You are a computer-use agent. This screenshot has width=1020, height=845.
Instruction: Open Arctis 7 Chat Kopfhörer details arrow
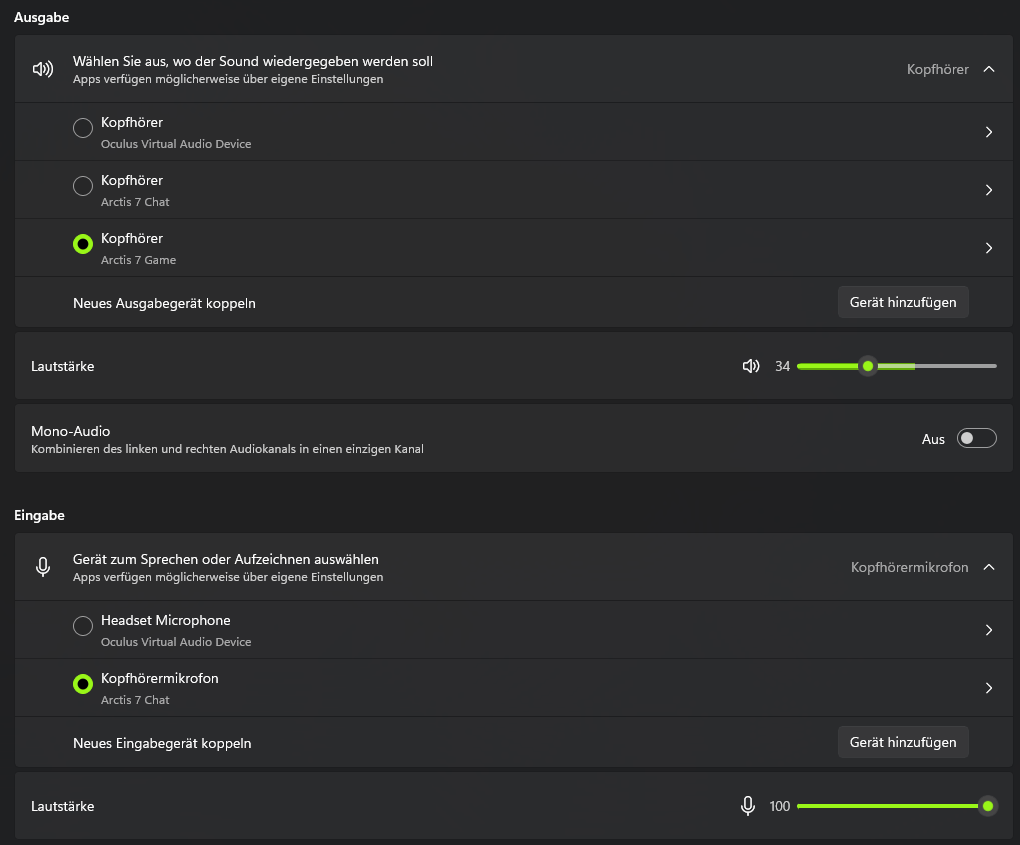tap(989, 190)
